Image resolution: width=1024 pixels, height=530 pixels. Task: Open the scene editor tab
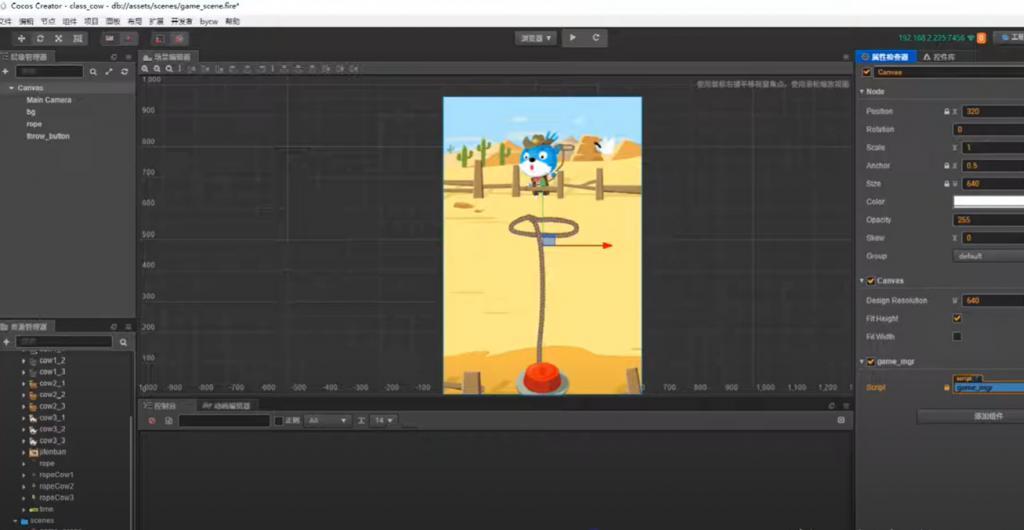point(168,57)
